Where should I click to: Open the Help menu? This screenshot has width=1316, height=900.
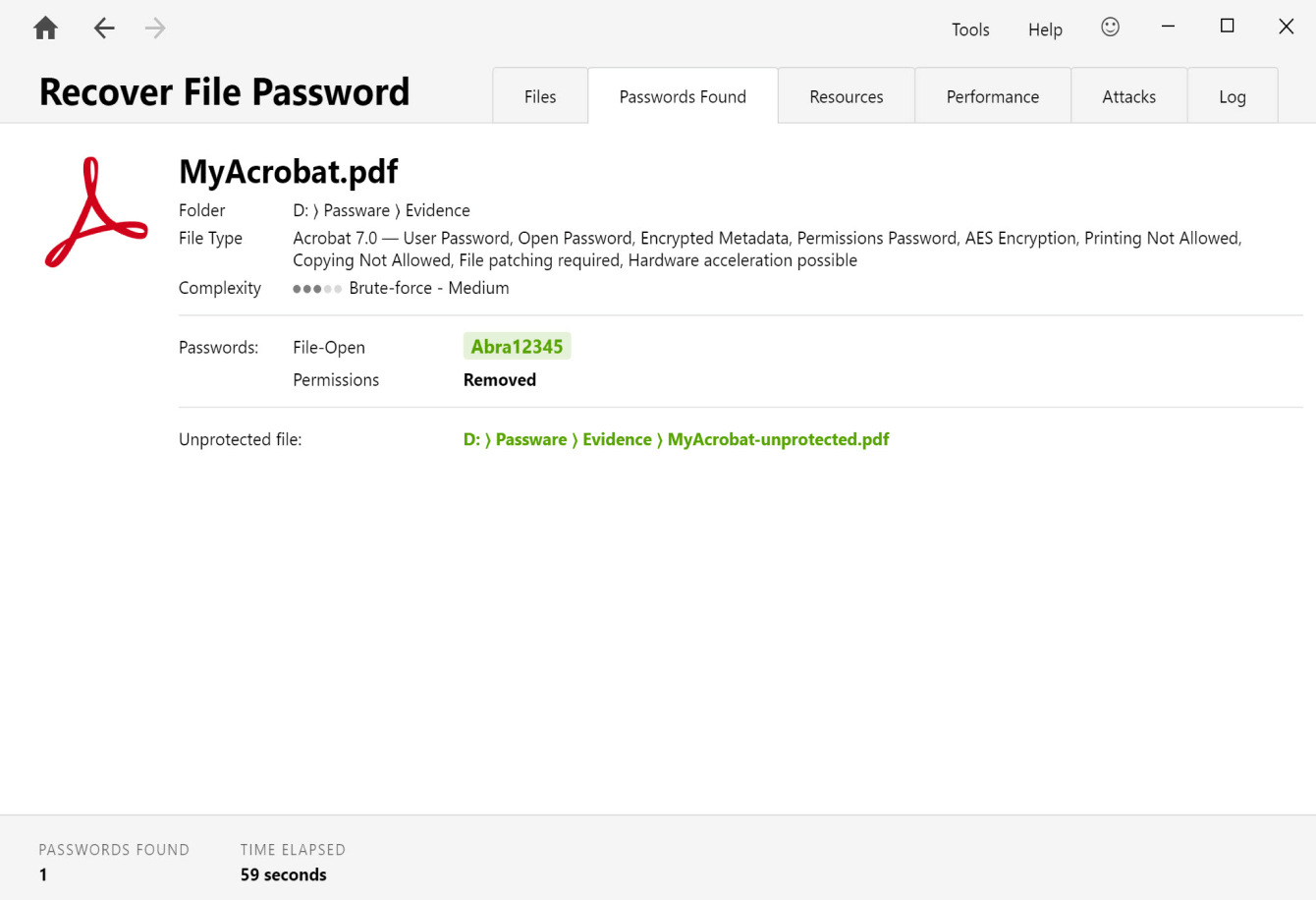click(x=1045, y=29)
